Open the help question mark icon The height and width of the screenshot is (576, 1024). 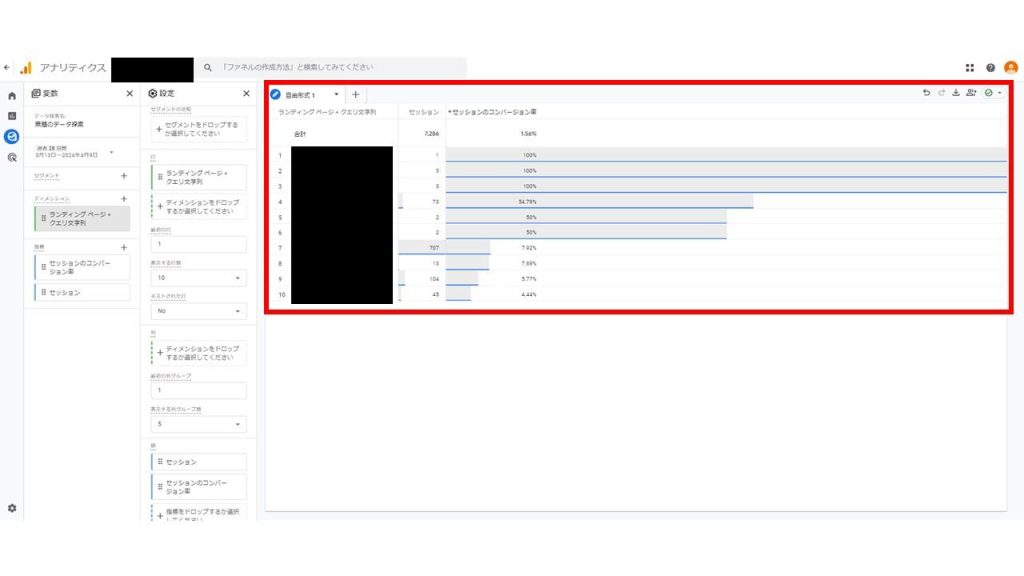(991, 68)
